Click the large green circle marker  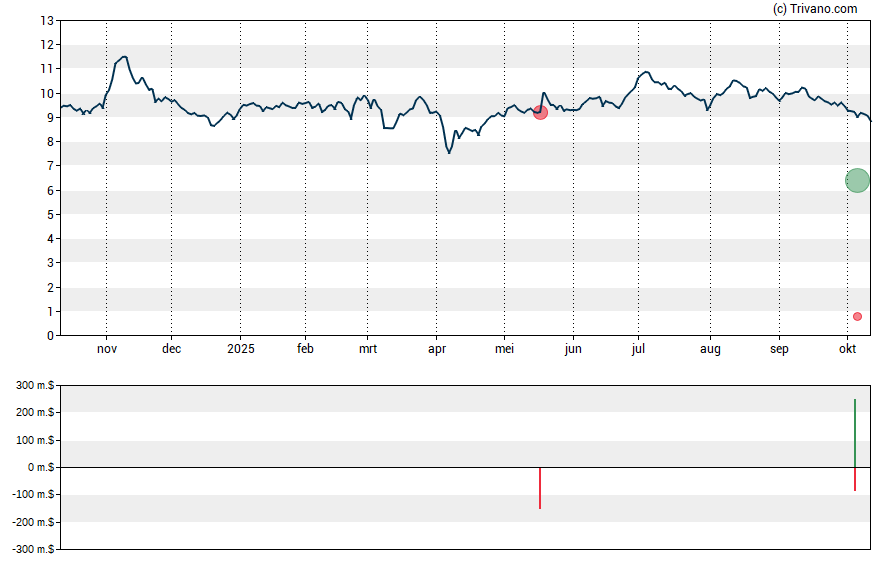857,180
